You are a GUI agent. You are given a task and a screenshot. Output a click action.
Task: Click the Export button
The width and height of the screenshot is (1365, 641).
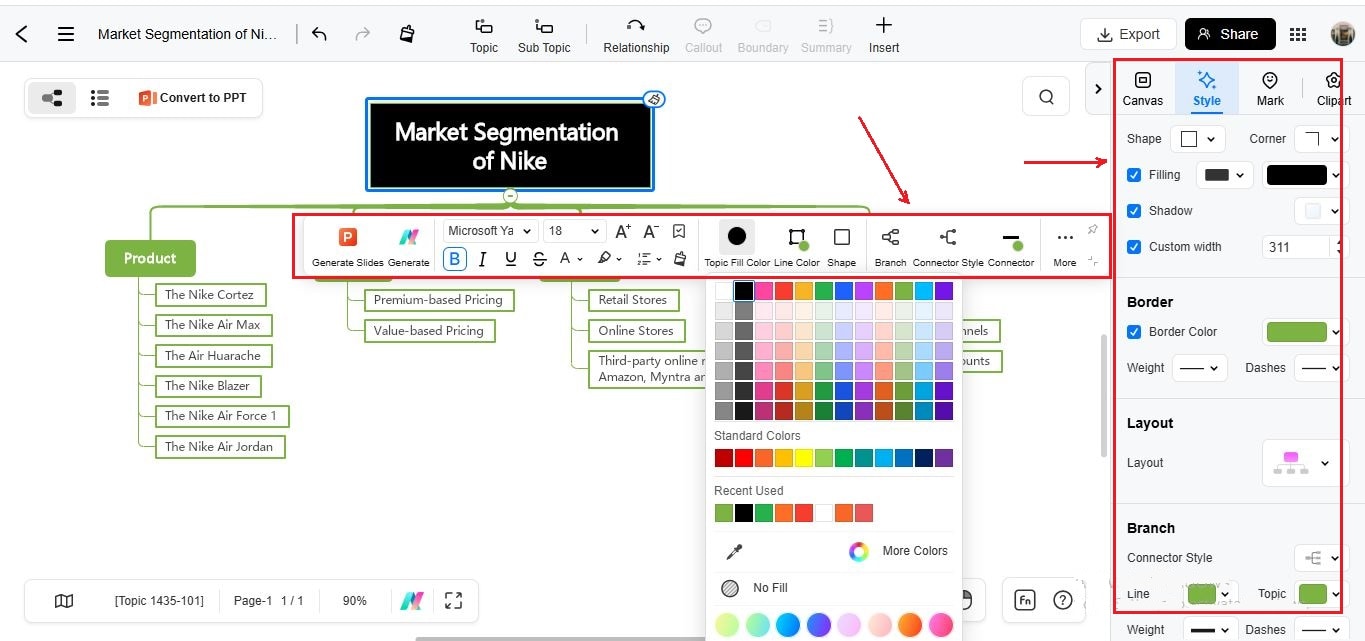(1128, 34)
